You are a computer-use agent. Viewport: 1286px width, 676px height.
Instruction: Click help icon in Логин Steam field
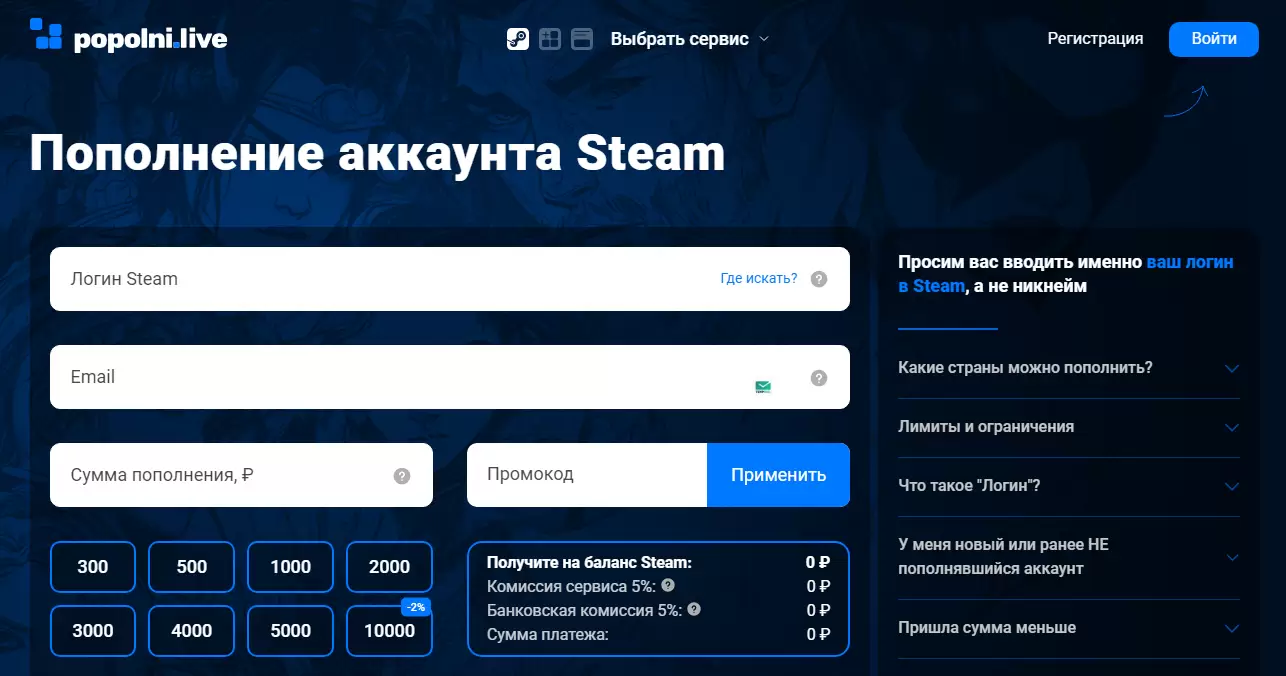tap(819, 279)
